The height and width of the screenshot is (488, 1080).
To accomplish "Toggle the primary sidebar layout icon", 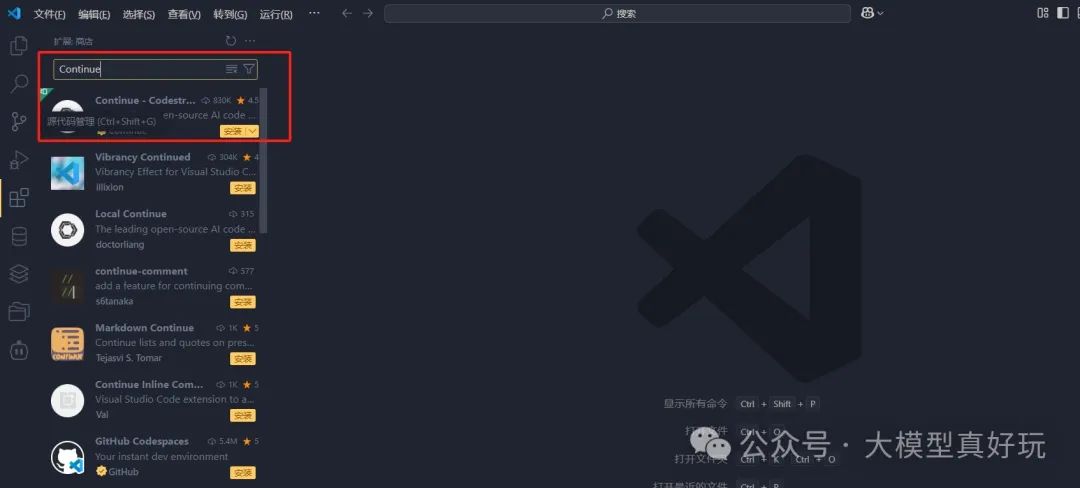I will click(1063, 13).
